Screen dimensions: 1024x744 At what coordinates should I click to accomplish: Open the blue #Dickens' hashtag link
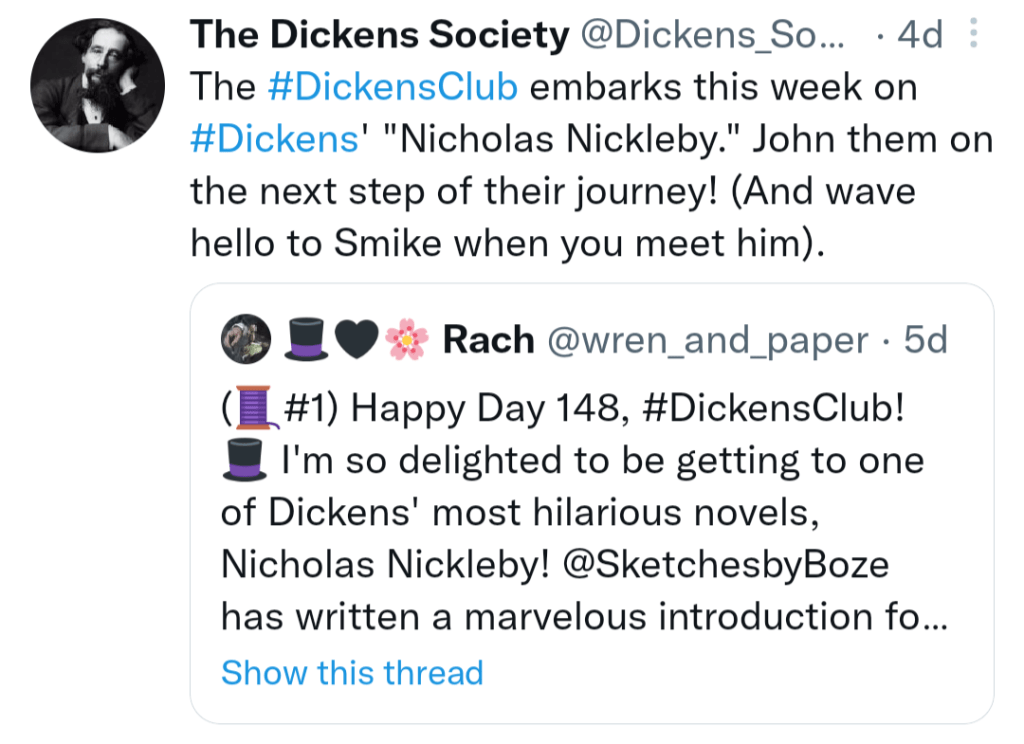(275, 138)
